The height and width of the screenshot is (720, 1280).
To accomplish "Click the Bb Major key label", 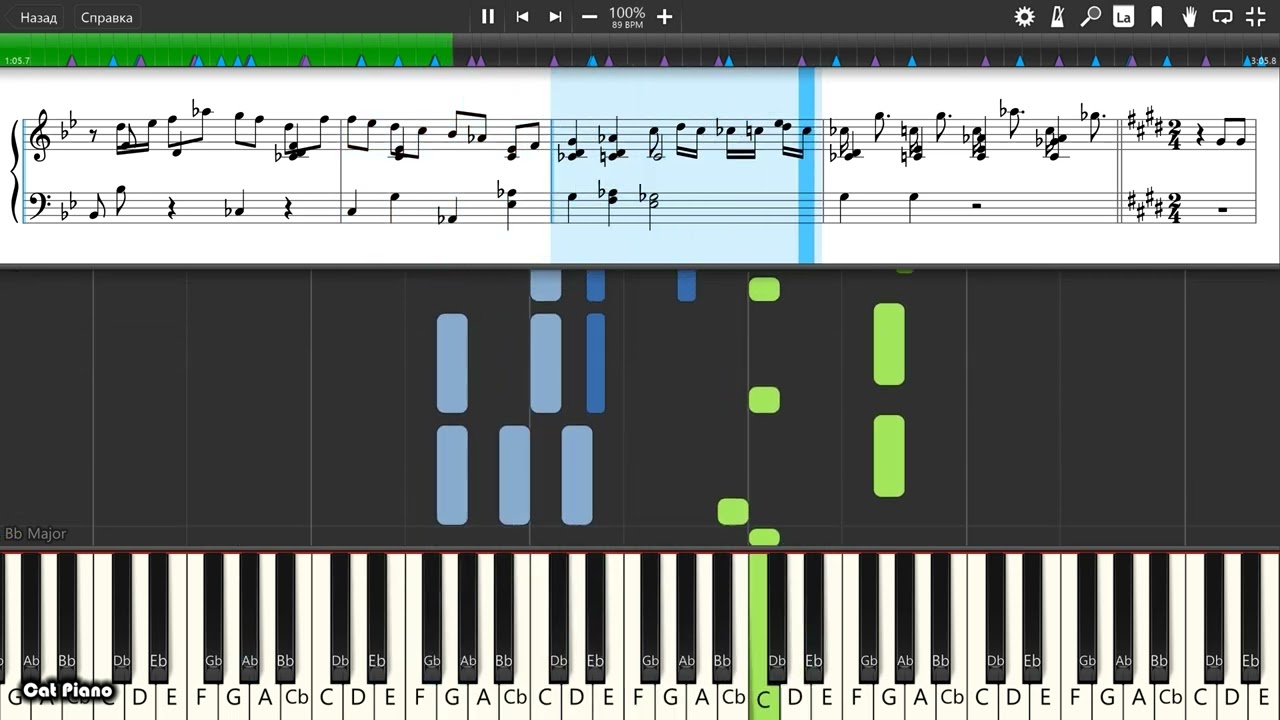I will pos(36,534).
